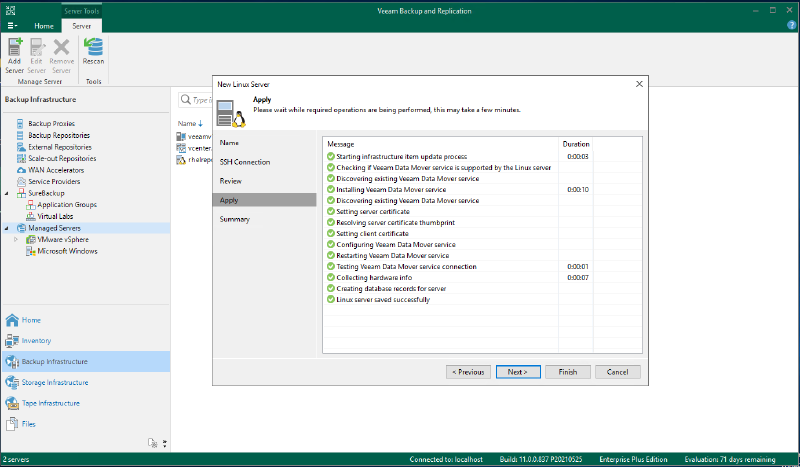The width and height of the screenshot is (800, 467).
Task: Select 'Setting server certificate' row
Action: coord(483,211)
